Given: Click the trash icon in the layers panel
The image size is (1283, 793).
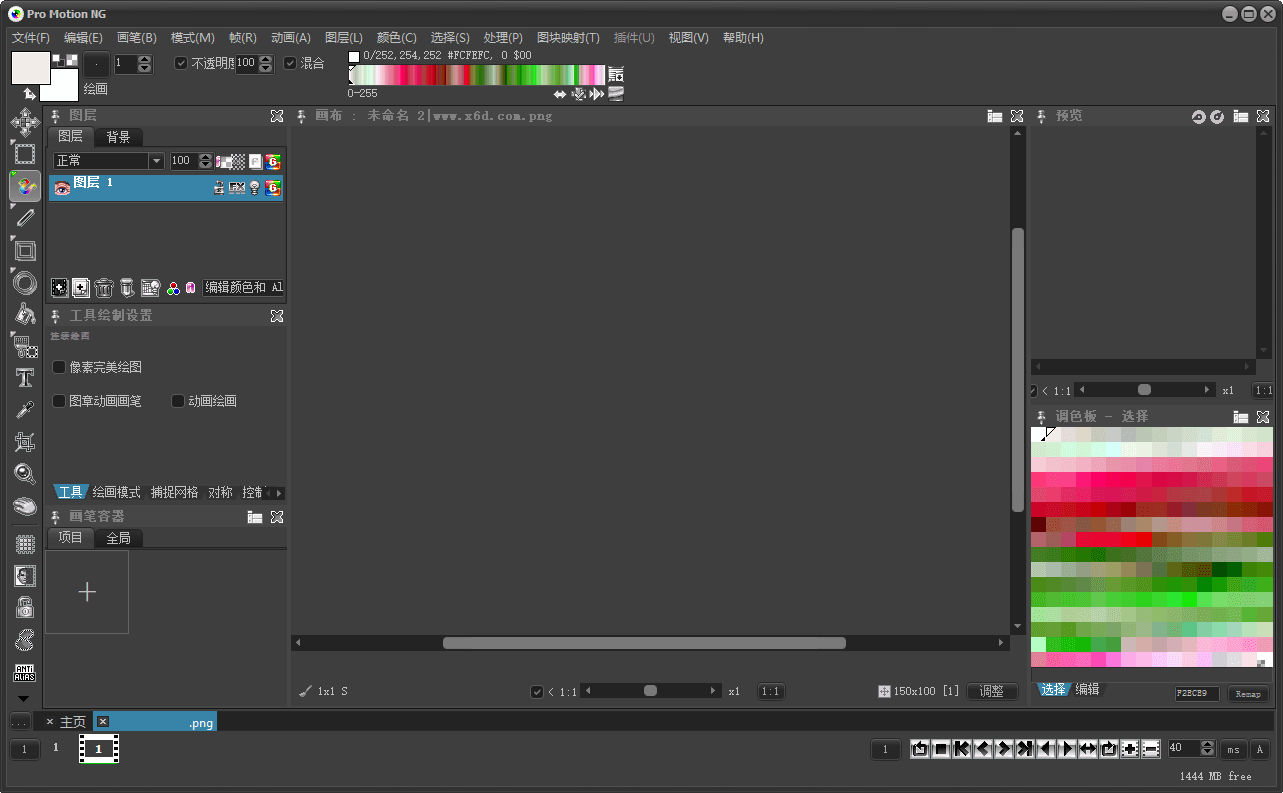Looking at the screenshot, I should pyautogui.click(x=104, y=287).
